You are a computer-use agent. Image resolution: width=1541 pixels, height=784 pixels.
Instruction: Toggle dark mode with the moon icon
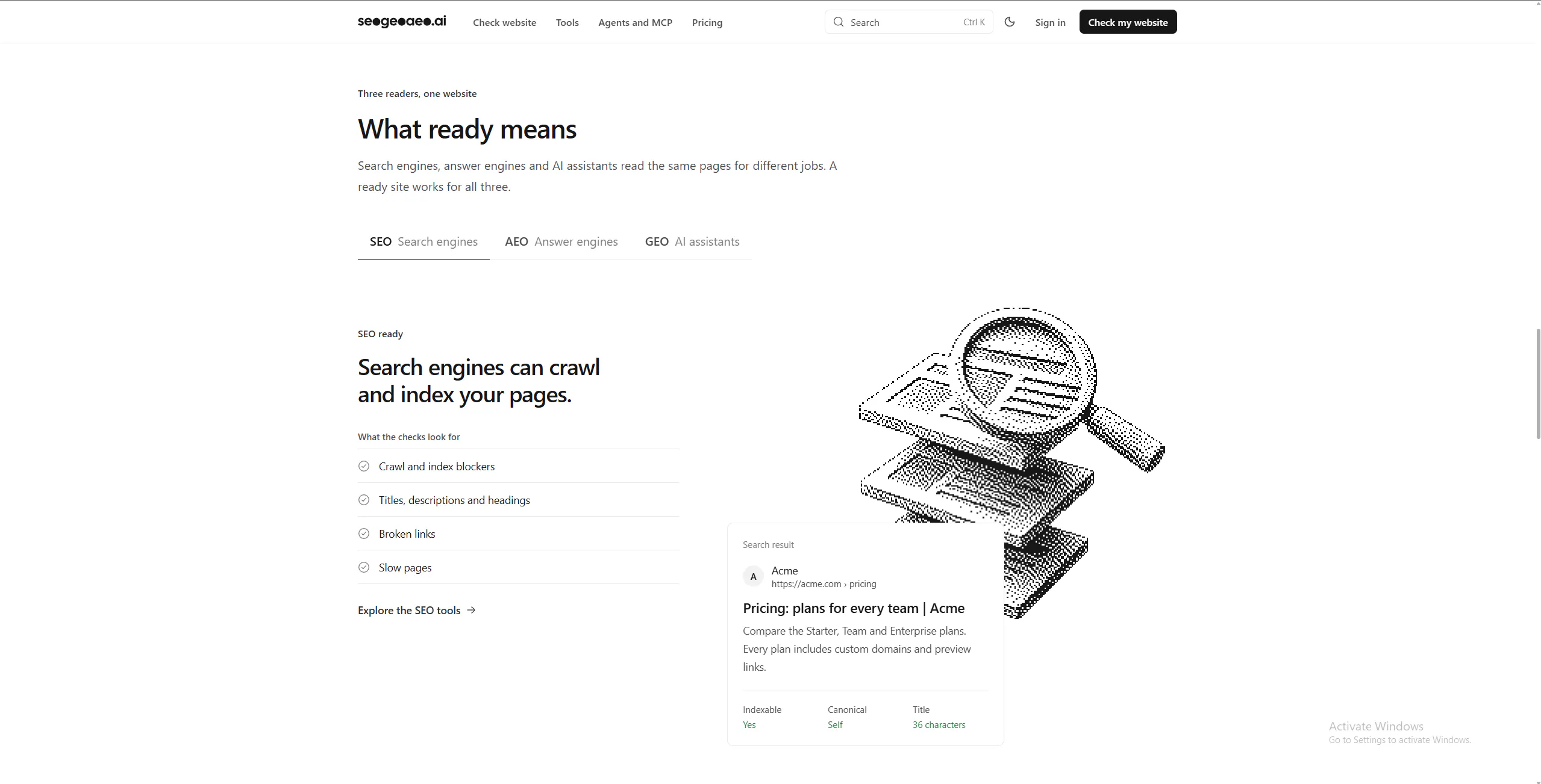pyautogui.click(x=1010, y=22)
